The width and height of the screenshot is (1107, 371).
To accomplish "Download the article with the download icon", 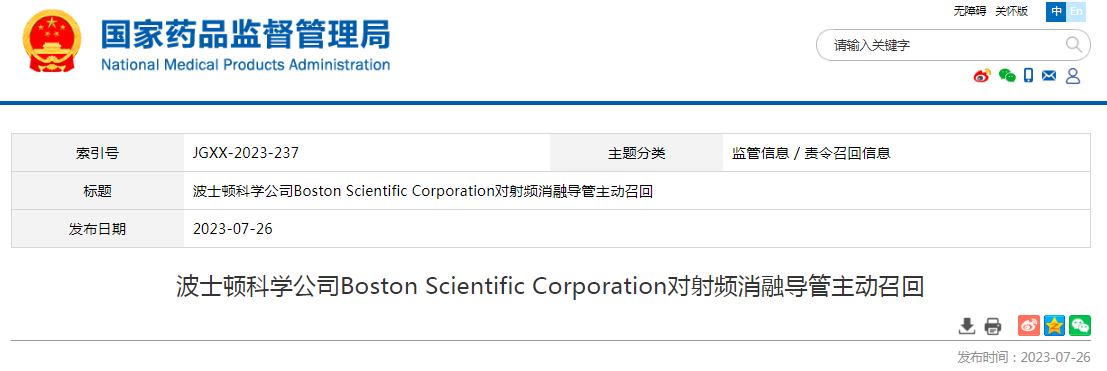I will [x=967, y=326].
